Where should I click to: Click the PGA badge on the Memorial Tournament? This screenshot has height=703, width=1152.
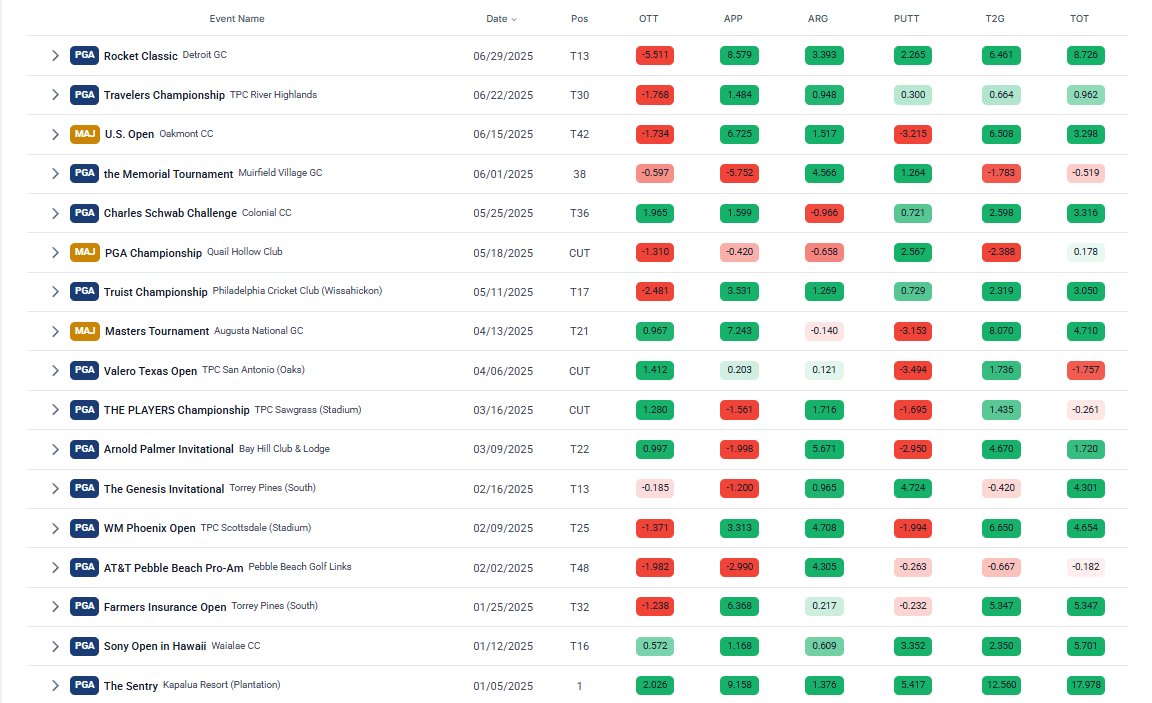[84, 173]
